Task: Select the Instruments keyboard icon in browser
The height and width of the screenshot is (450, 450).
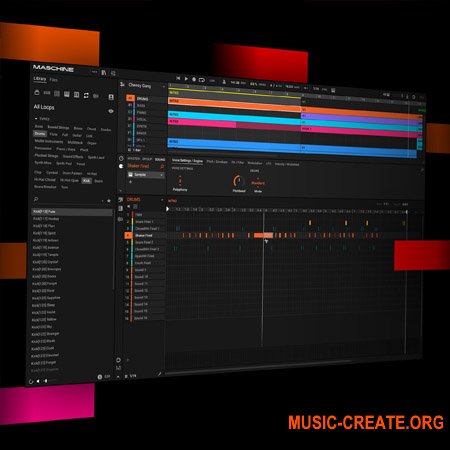Action: point(67,94)
